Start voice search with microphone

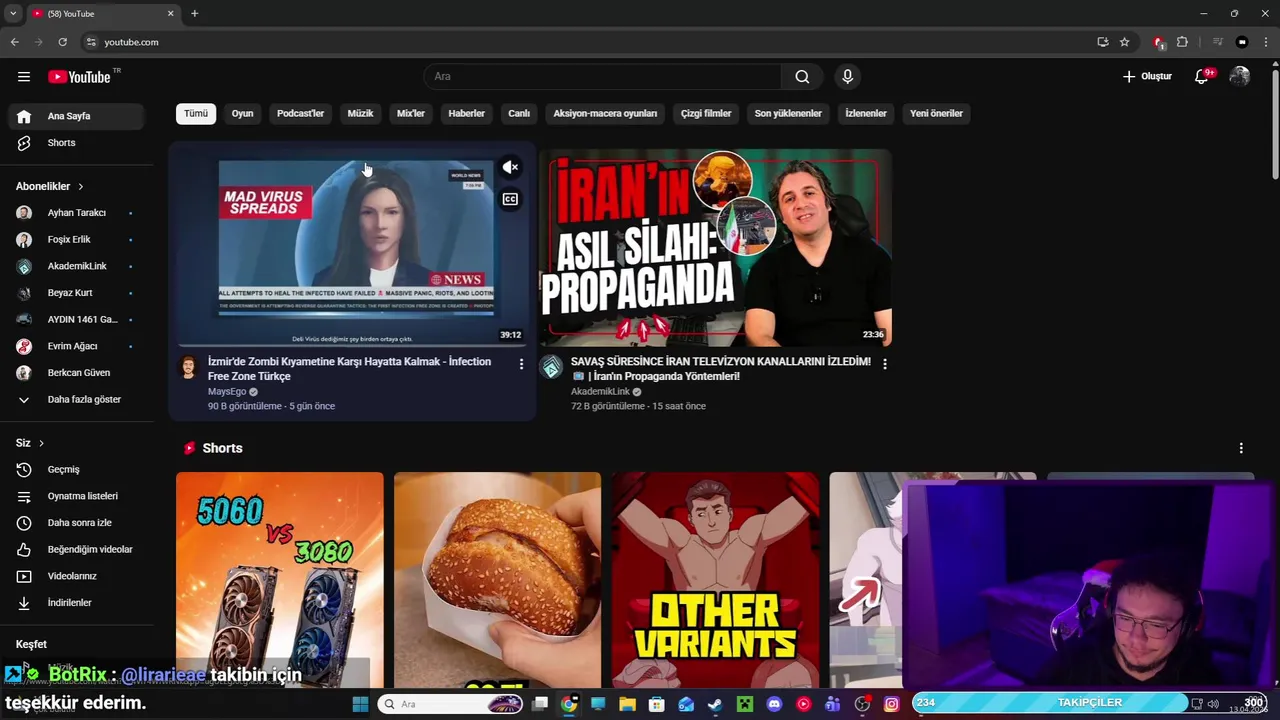(848, 77)
